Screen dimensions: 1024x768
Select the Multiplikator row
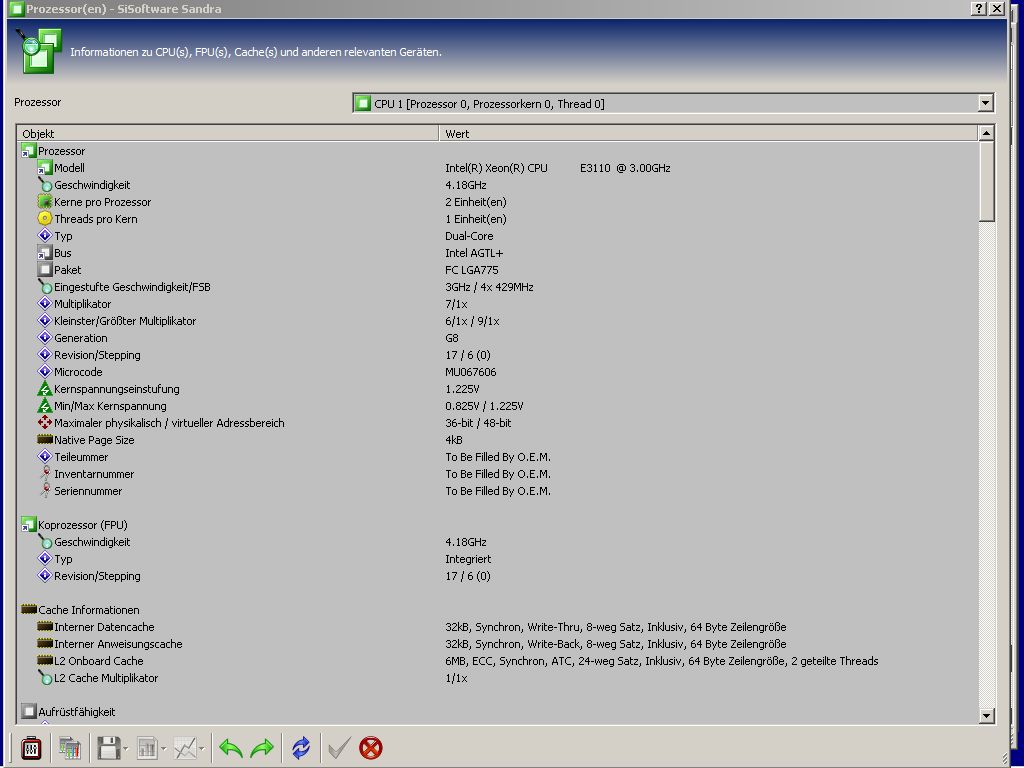pyautogui.click(x=498, y=304)
